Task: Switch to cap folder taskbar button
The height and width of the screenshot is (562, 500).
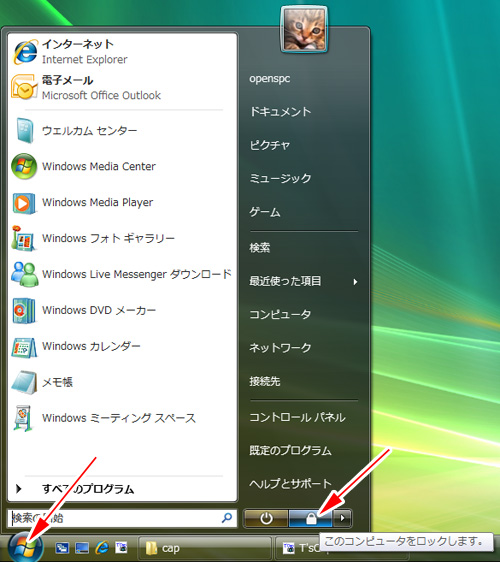Action: pyautogui.click(x=205, y=548)
